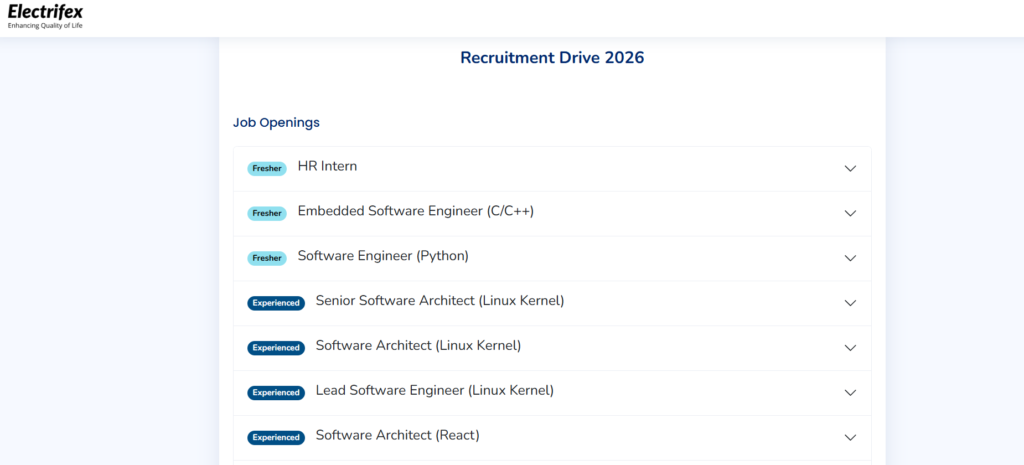Select the HR Intern job title
This screenshot has width=1024, height=465.
(327, 166)
